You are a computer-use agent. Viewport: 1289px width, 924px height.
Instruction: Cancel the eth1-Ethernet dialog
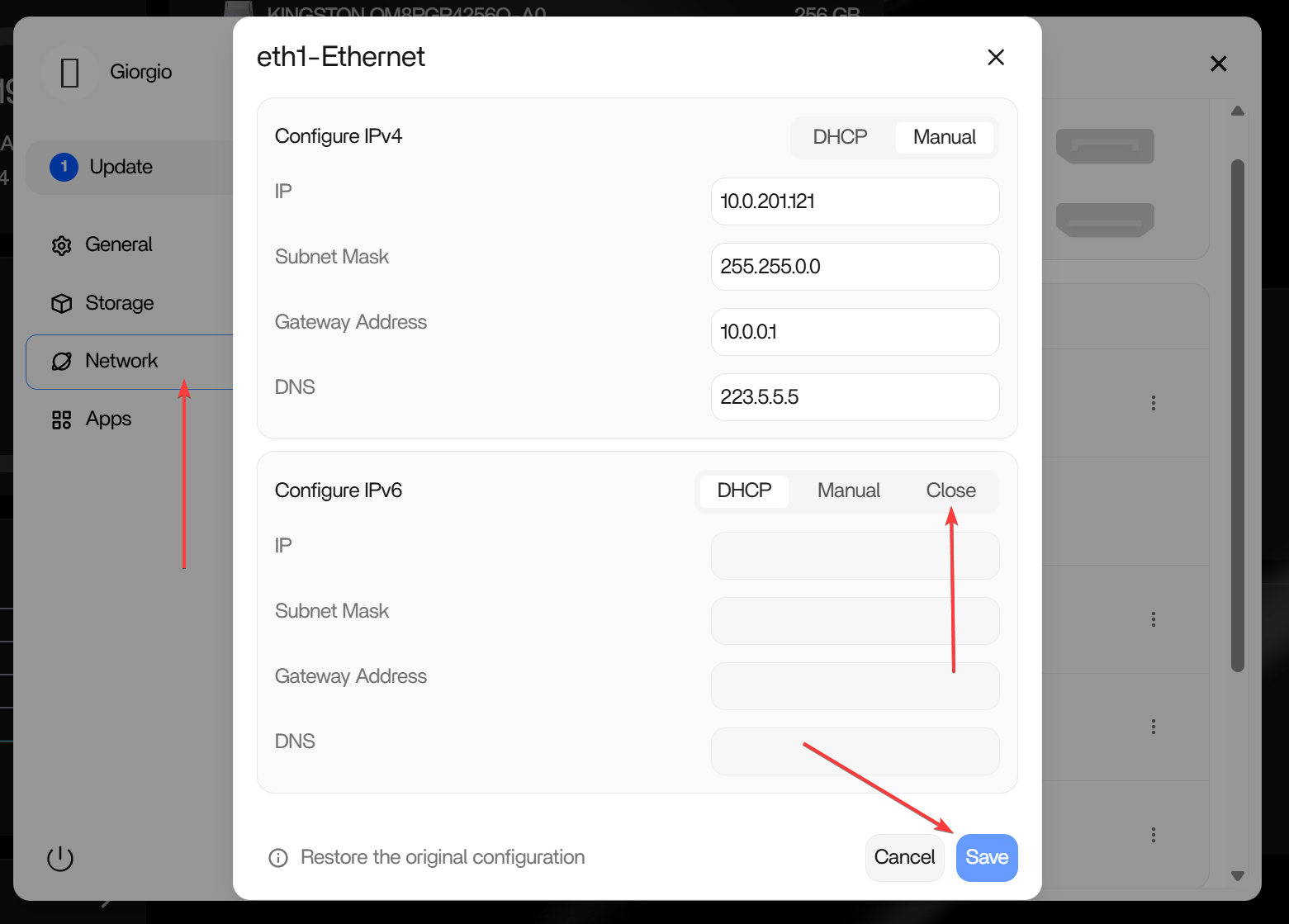click(904, 858)
